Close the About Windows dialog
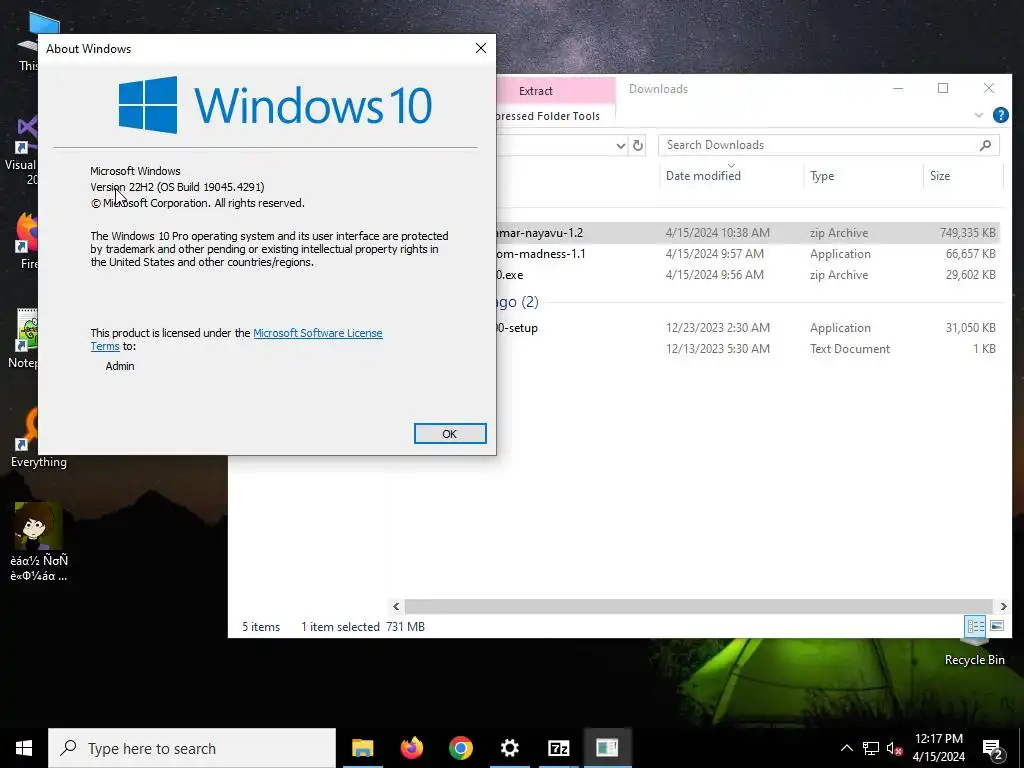 tap(481, 48)
